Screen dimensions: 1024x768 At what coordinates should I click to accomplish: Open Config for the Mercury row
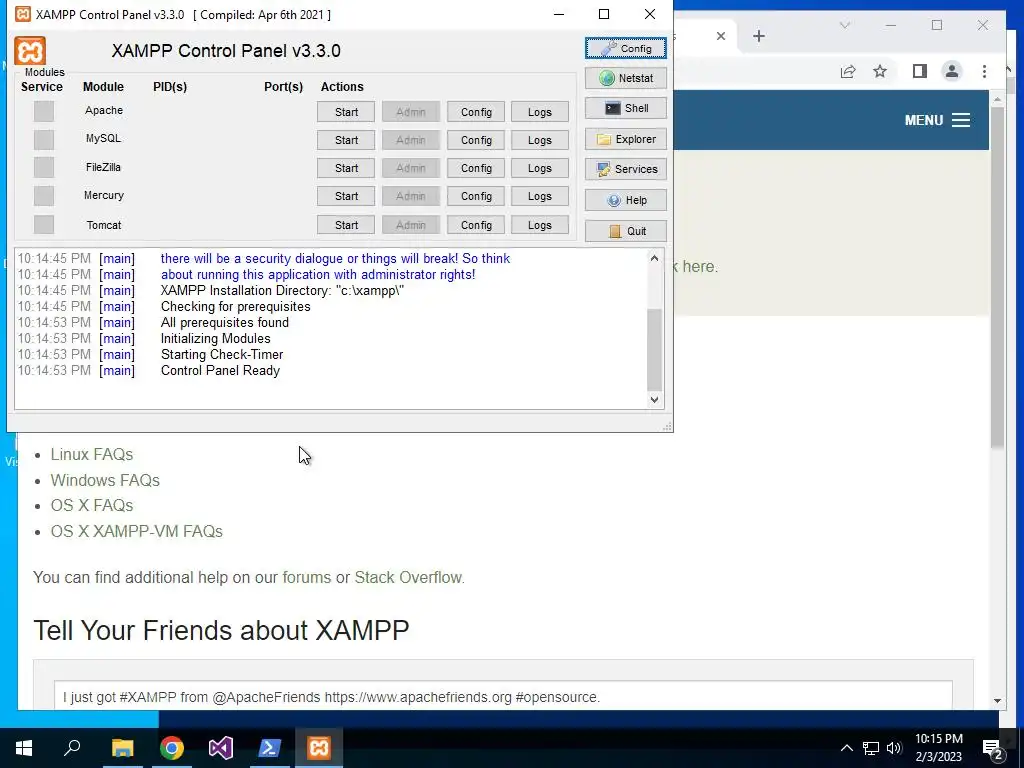pos(476,196)
